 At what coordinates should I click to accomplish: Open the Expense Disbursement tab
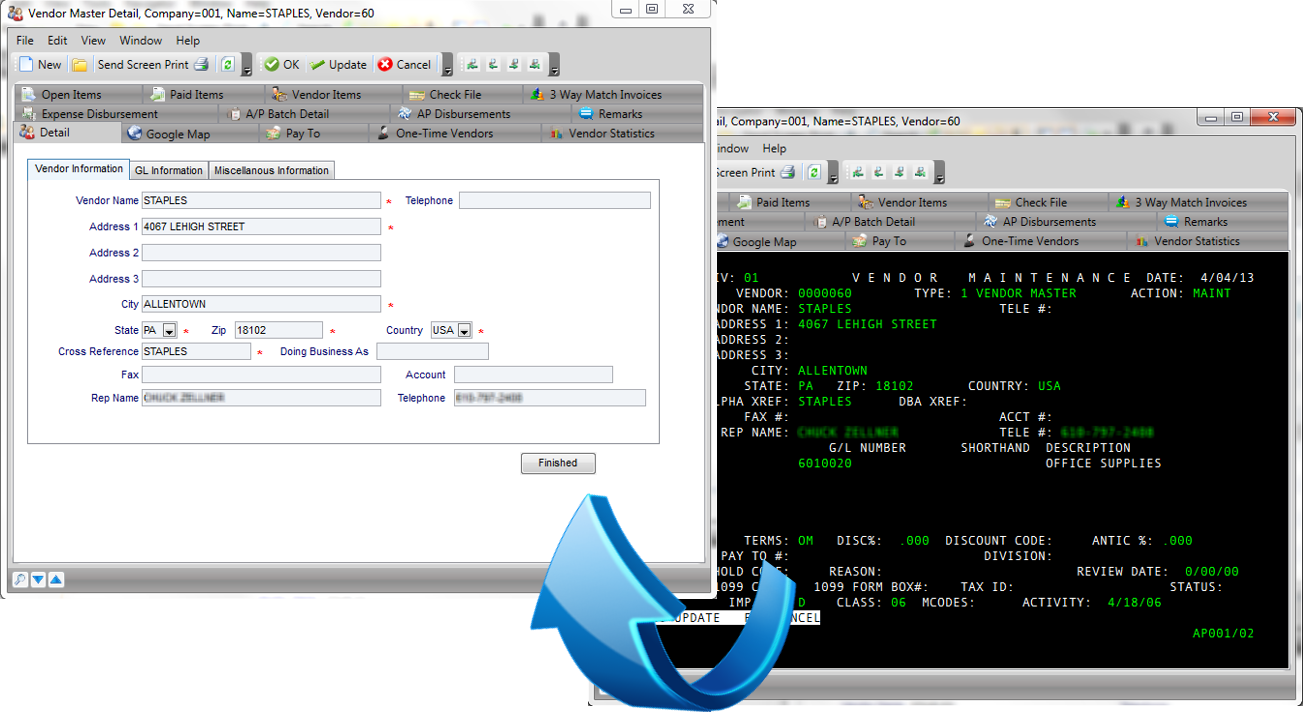pos(115,114)
